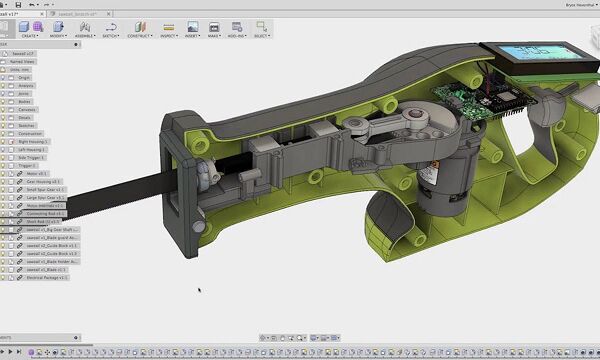The width and height of the screenshot is (600, 360).
Task: Click the Pan hand icon
Action: click(282, 338)
